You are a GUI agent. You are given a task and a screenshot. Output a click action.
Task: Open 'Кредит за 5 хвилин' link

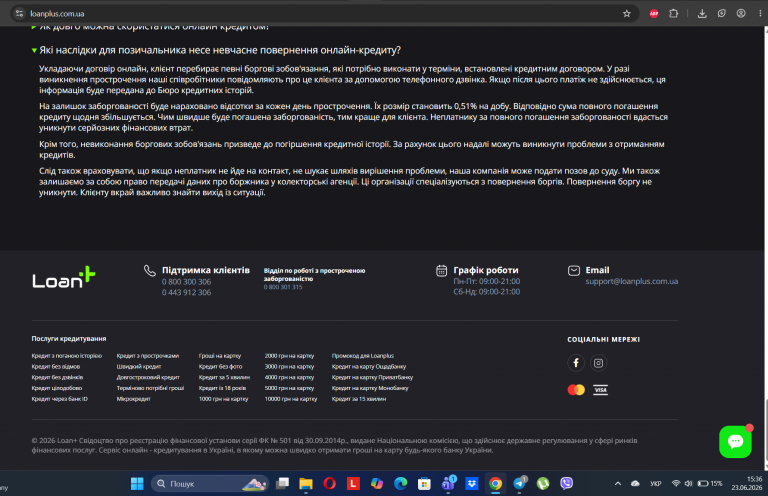224,378
